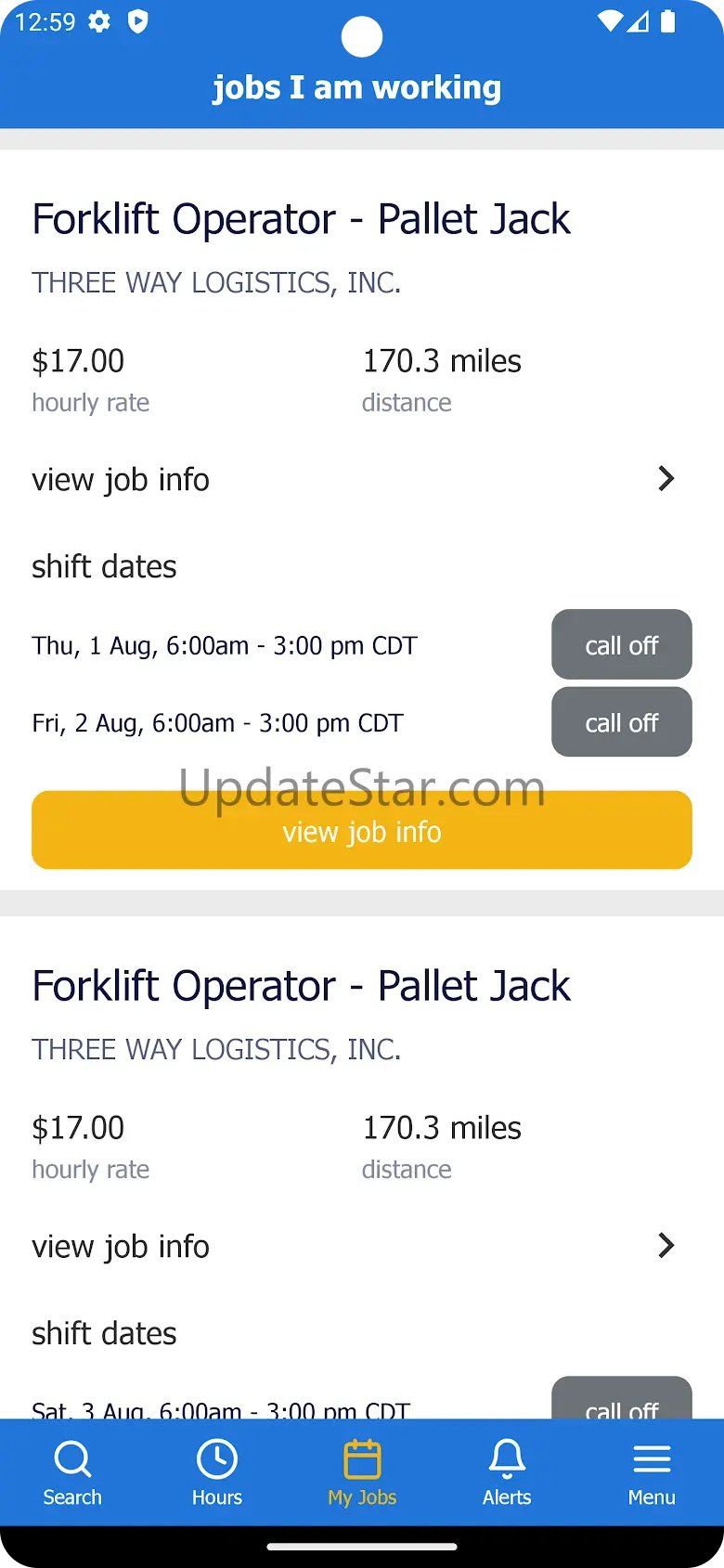Image resolution: width=724 pixels, height=1568 pixels.
Task: Tap the Wi-Fi signal icon in status bar
Action: (x=610, y=21)
